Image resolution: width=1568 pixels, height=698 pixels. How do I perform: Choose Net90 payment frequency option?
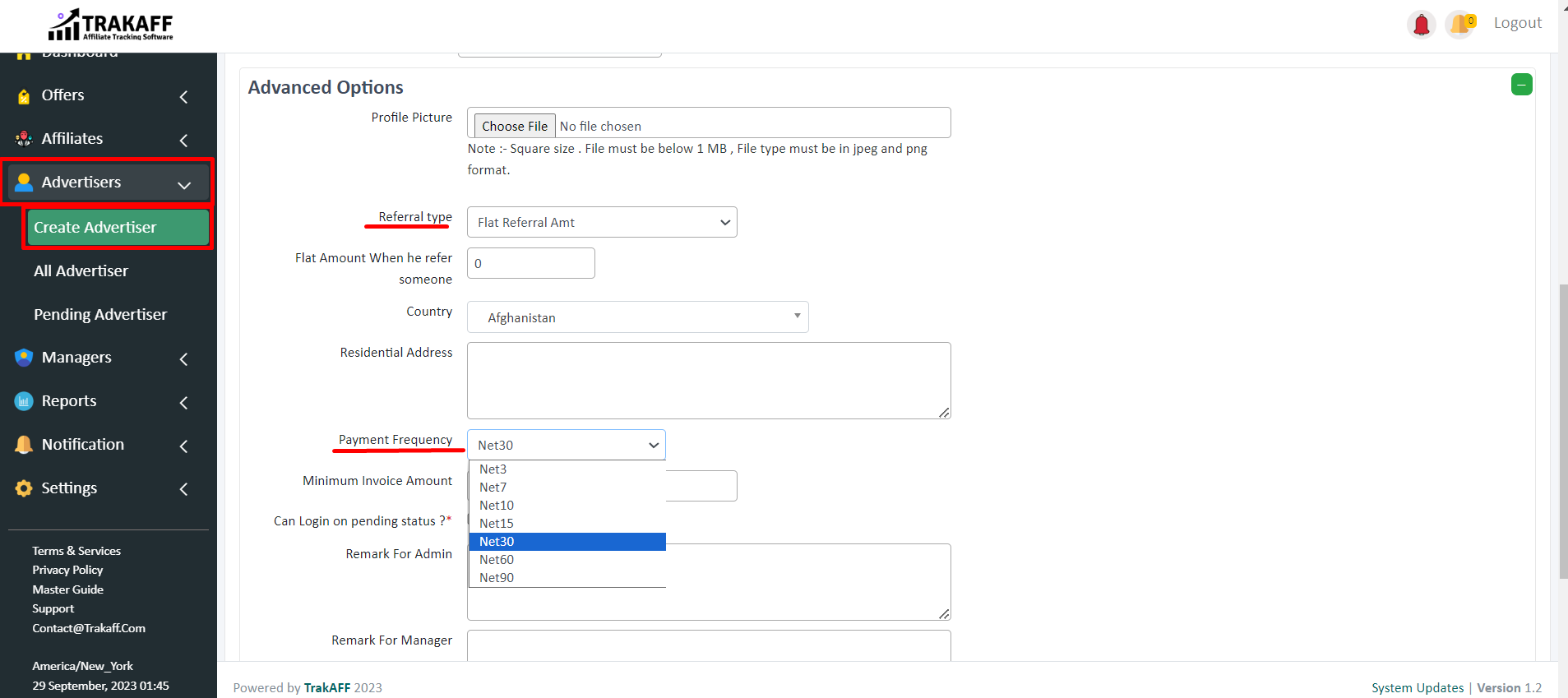[567, 578]
